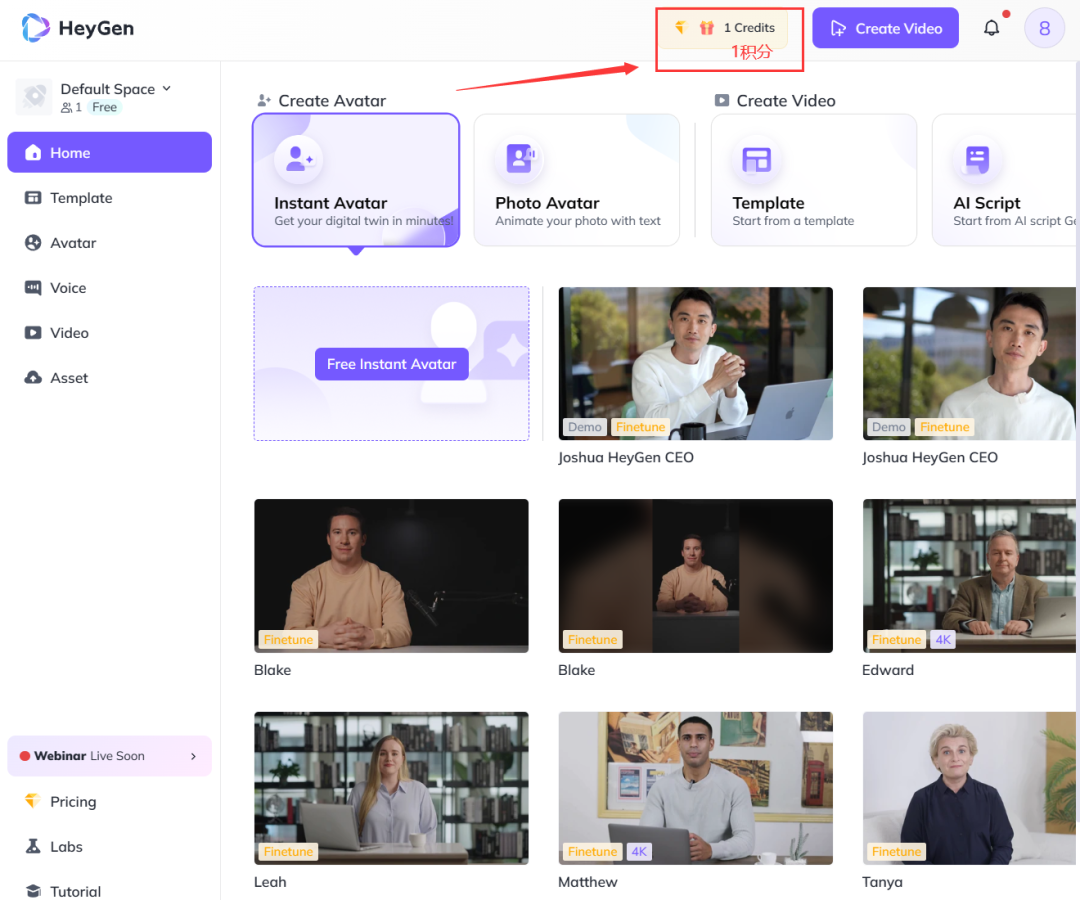Click the Avatar icon in sidebar

[33, 242]
